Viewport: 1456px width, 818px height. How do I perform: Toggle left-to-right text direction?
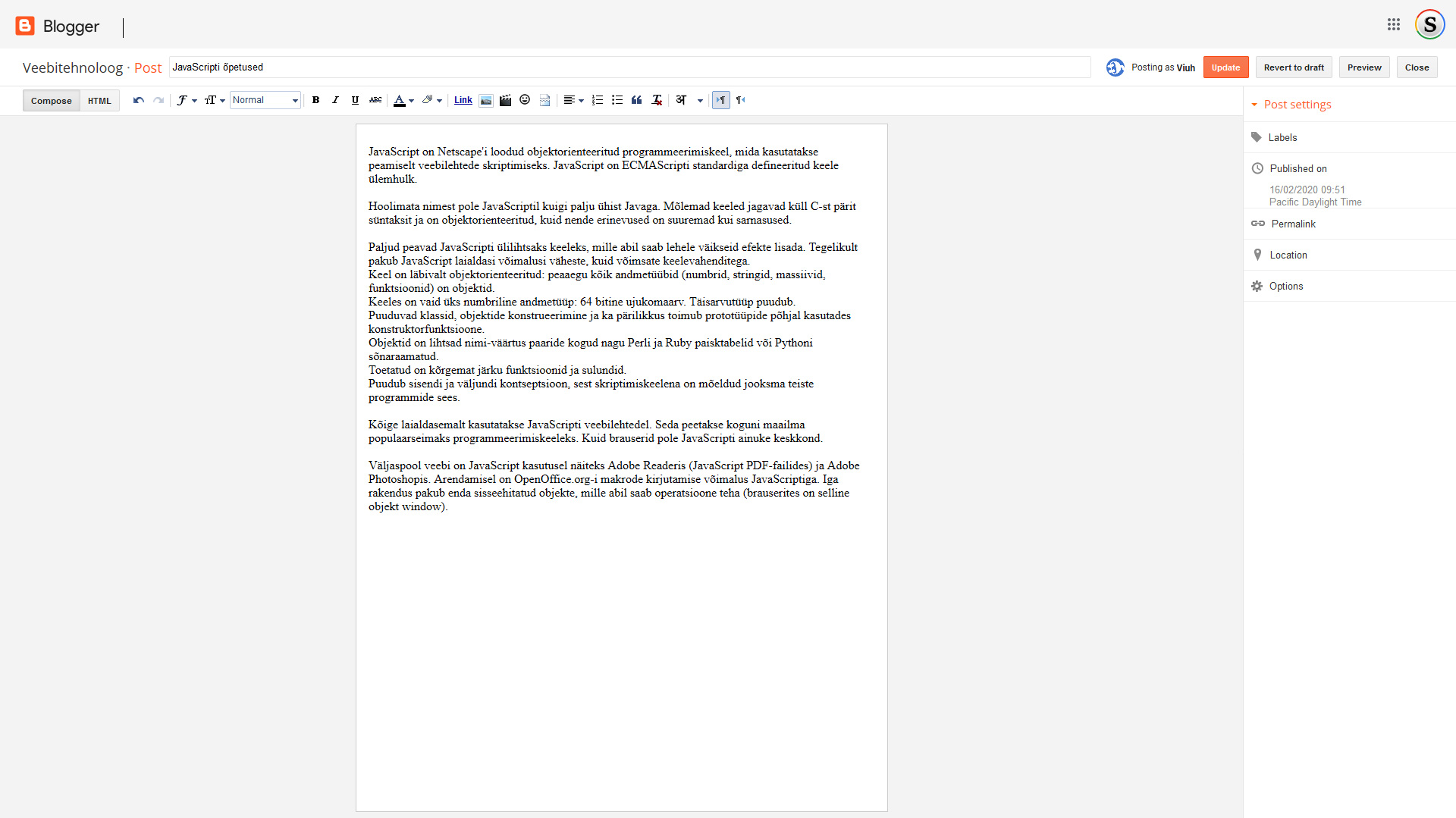click(x=720, y=100)
